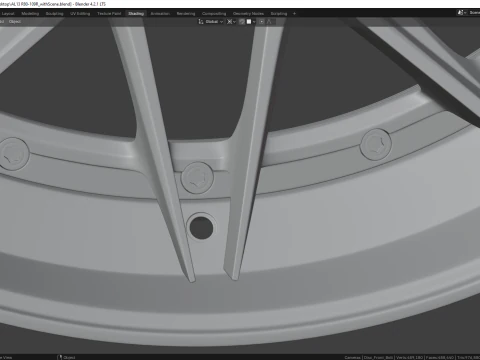This screenshot has width=480, height=360.
Task: Open the Object menu in viewport header
Action: (15, 22)
